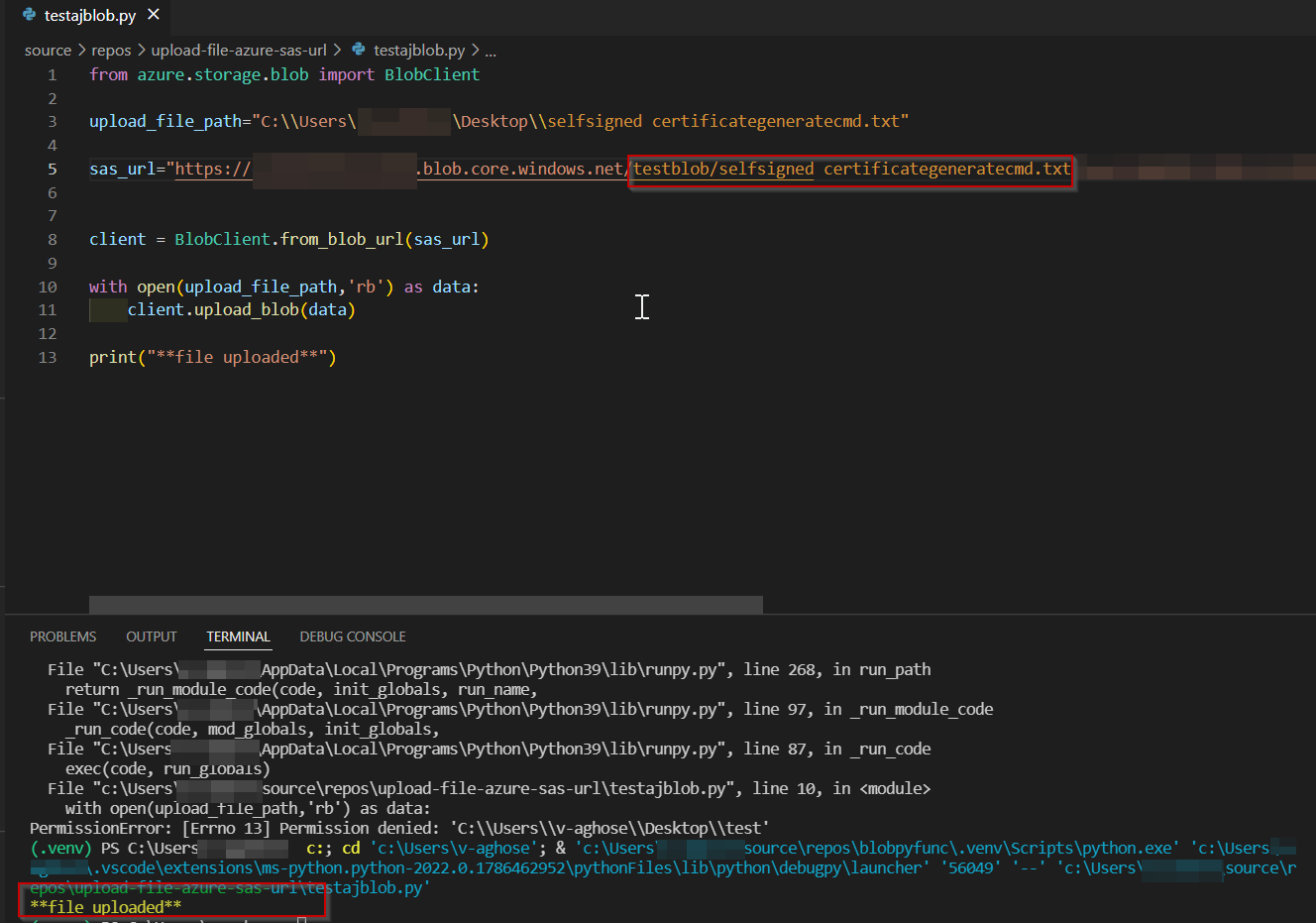Viewport: 1316px width, 923px height.
Task: Click the '.blob.core.windows.net' URL text
Action: 520,169
